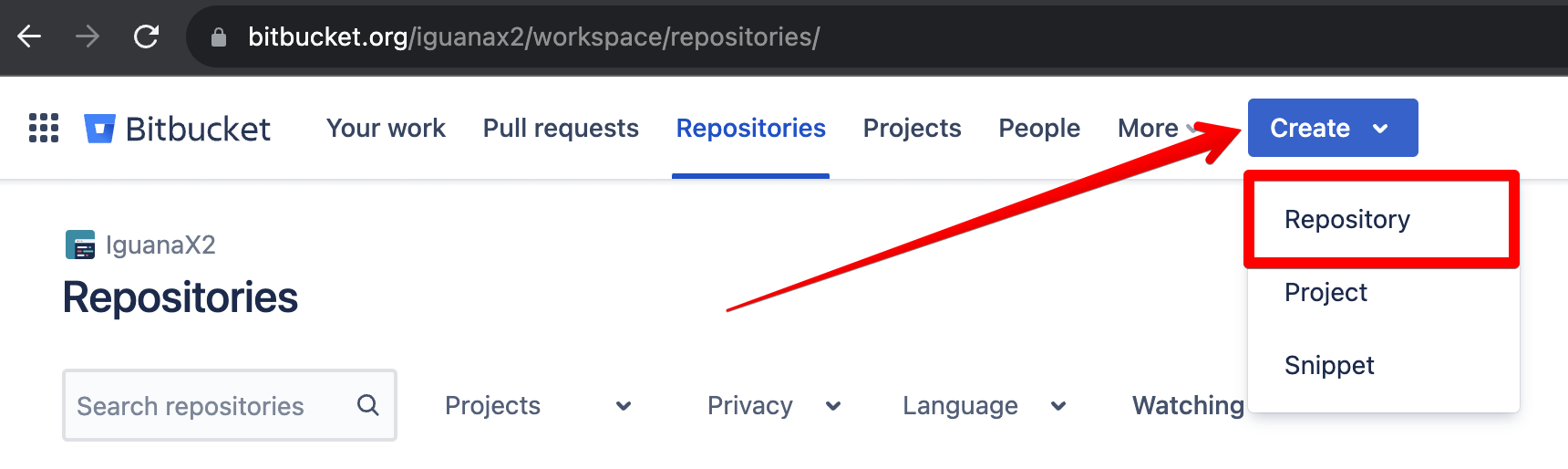The image size is (1568, 469).
Task: Click the IguanaX2 workspace avatar icon
Action: point(80,245)
